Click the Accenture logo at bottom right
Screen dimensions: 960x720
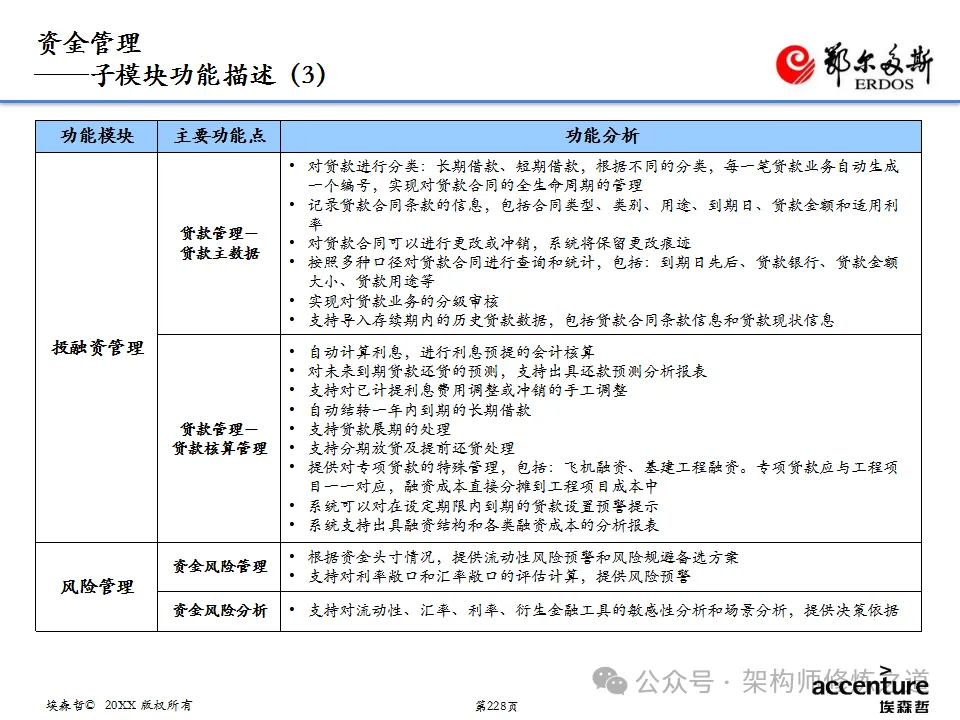tap(870, 681)
